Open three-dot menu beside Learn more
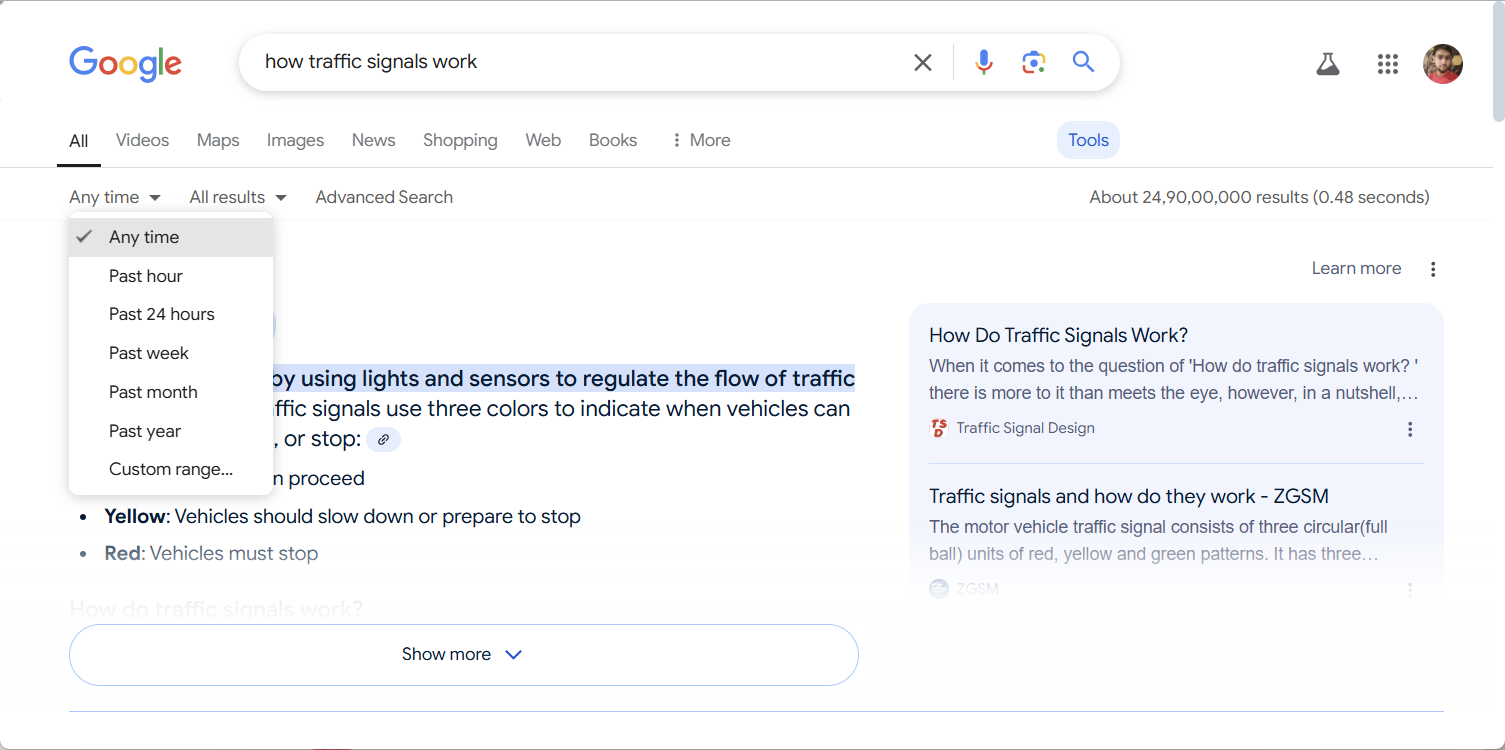This screenshot has width=1505, height=750. tap(1433, 269)
